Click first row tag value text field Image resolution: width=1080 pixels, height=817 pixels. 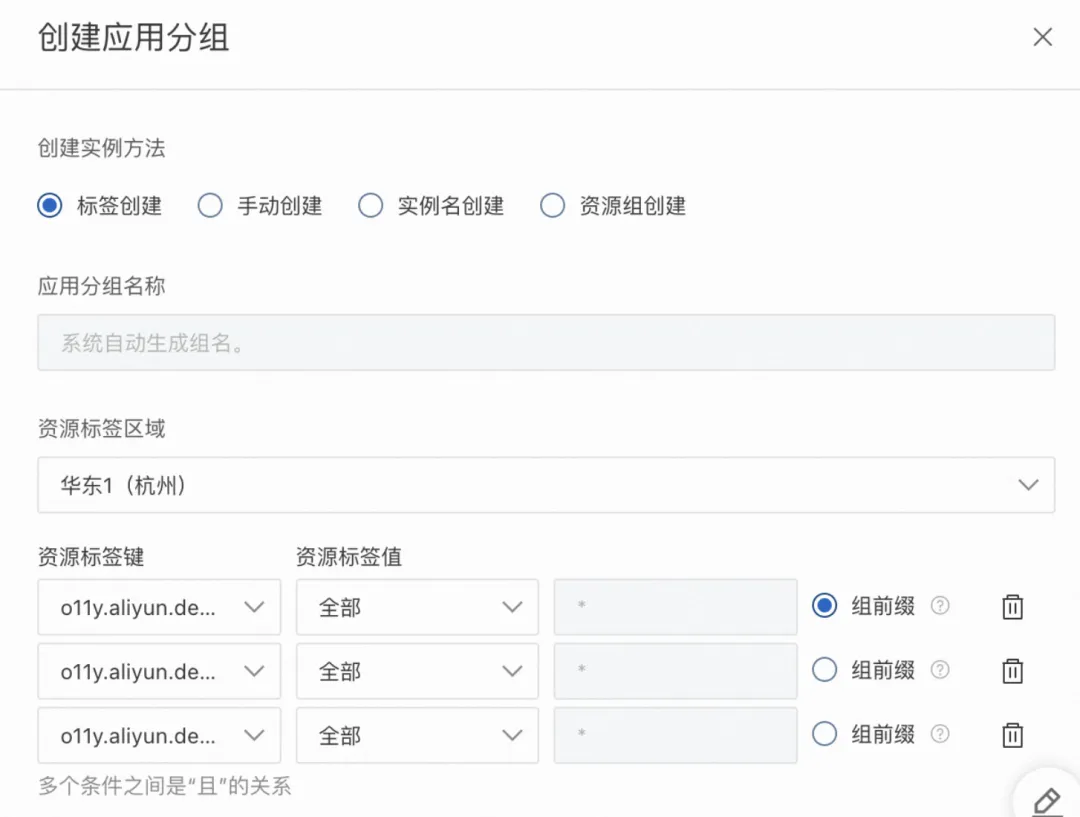pyautogui.click(x=676, y=607)
